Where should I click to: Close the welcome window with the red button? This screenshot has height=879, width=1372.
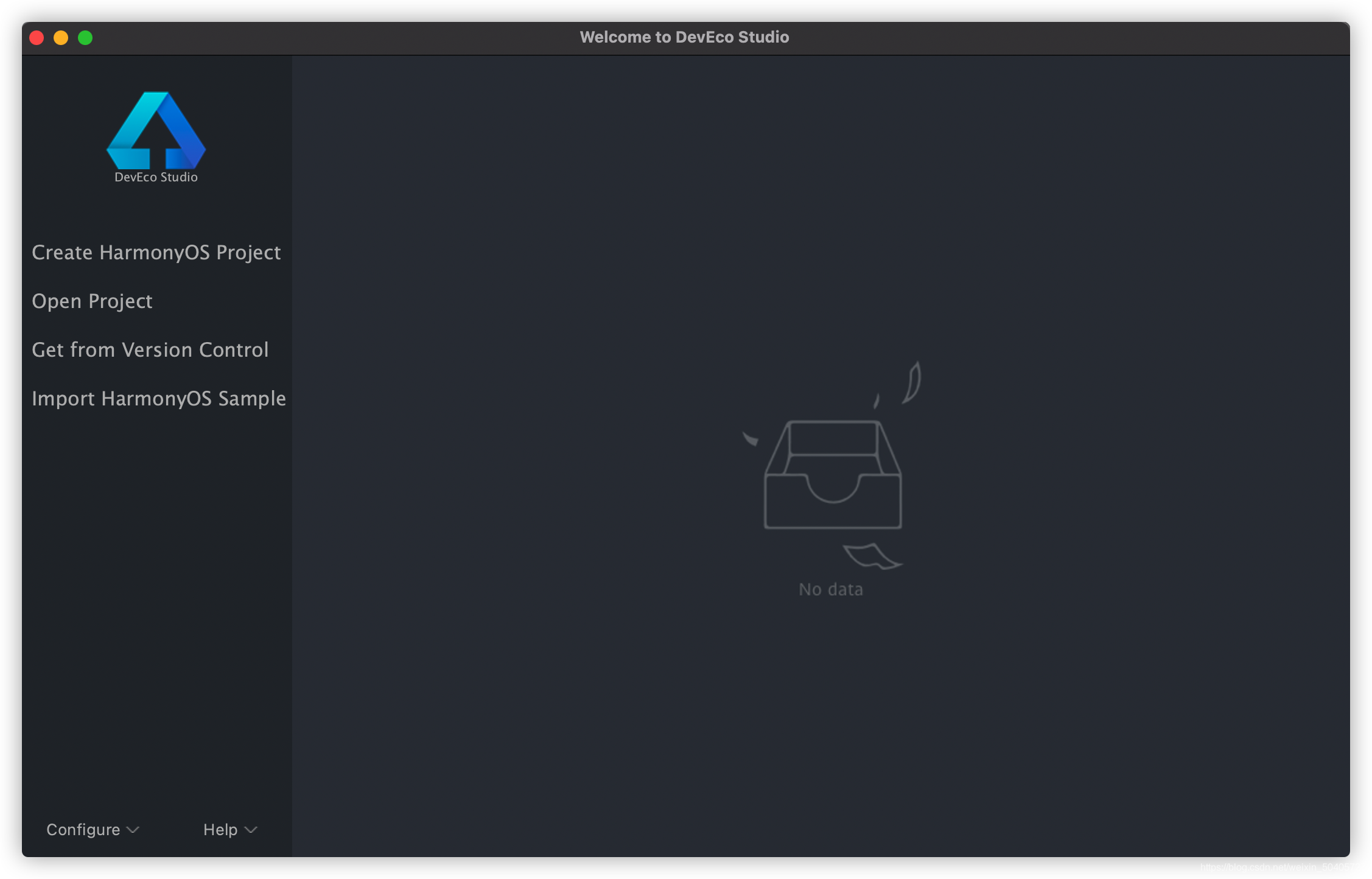coord(37,38)
